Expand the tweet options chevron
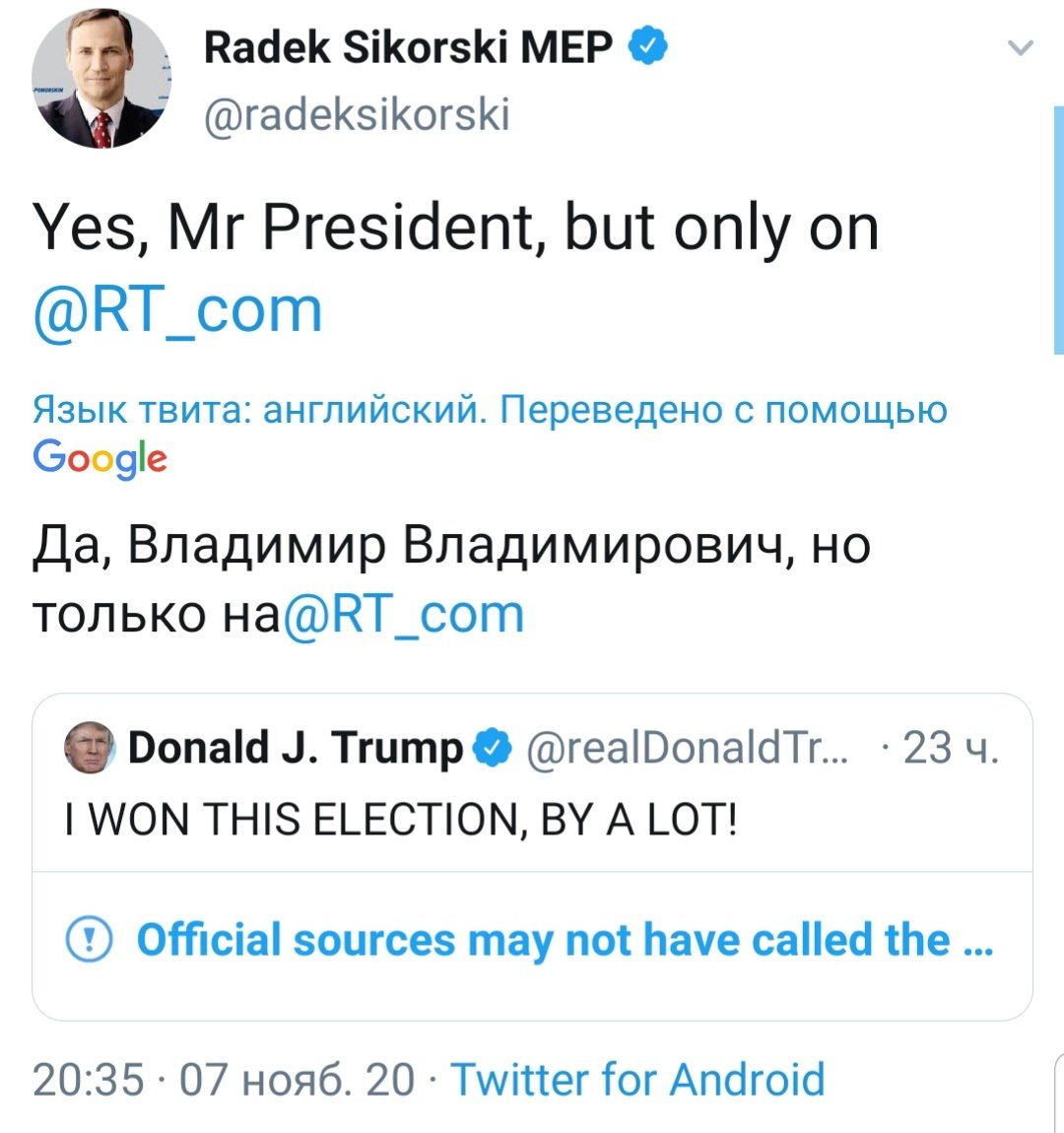Screen dimensions: 1064x1133 1020,47
